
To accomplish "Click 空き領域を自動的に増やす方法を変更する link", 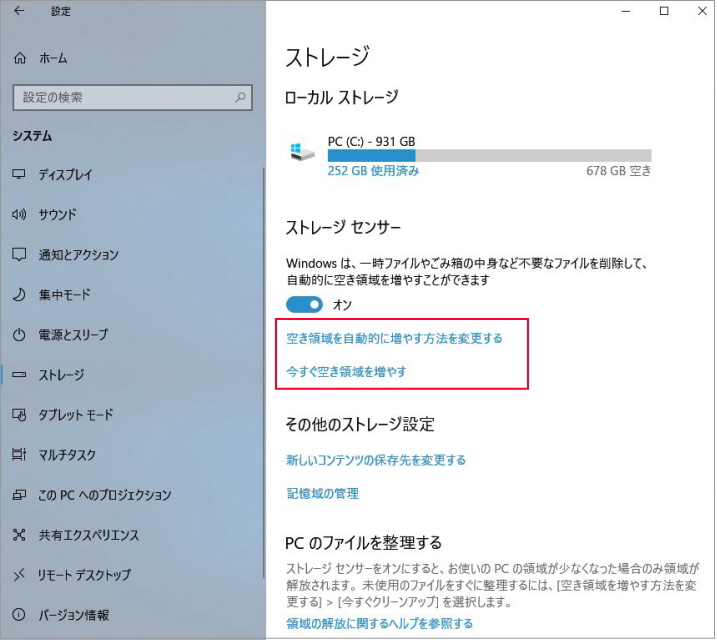I will point(394,338).
